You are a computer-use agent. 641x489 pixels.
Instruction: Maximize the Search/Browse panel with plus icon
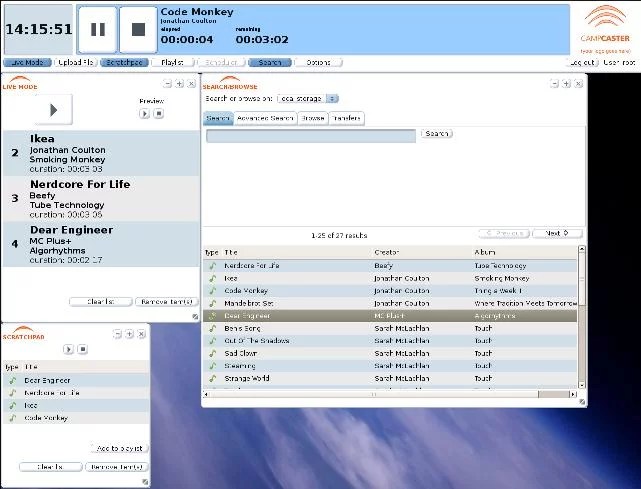pos(564,83)
